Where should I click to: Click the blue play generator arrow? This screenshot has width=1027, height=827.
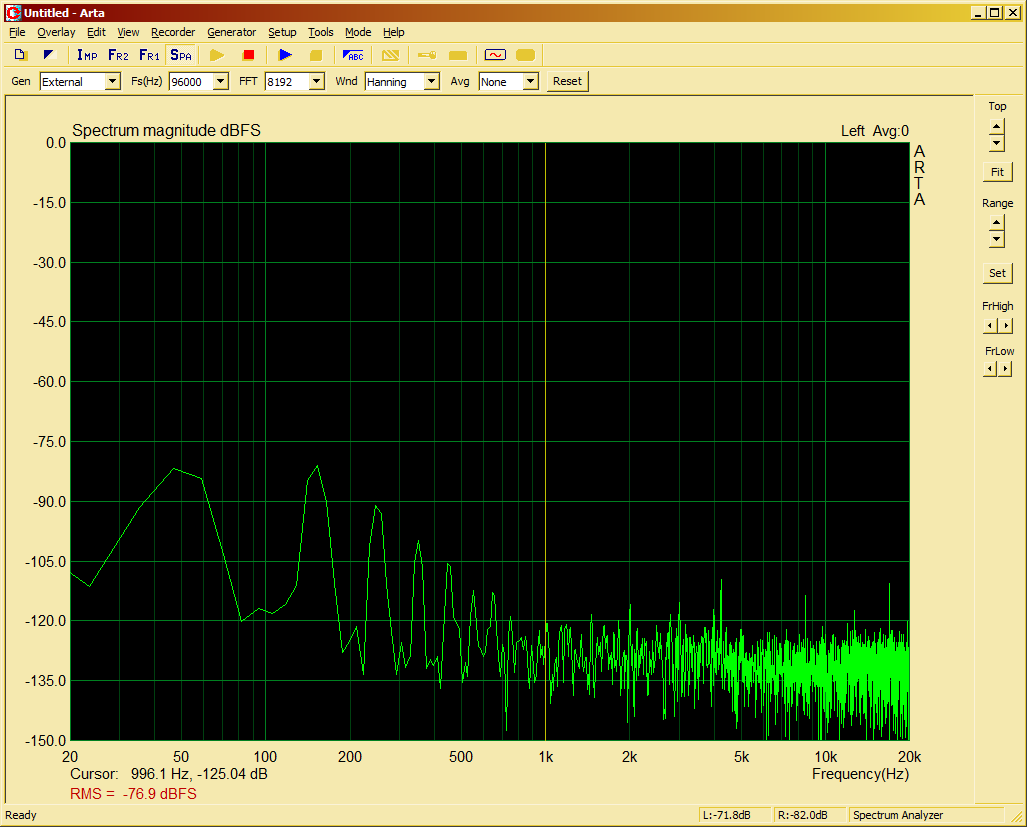point(285,55)
